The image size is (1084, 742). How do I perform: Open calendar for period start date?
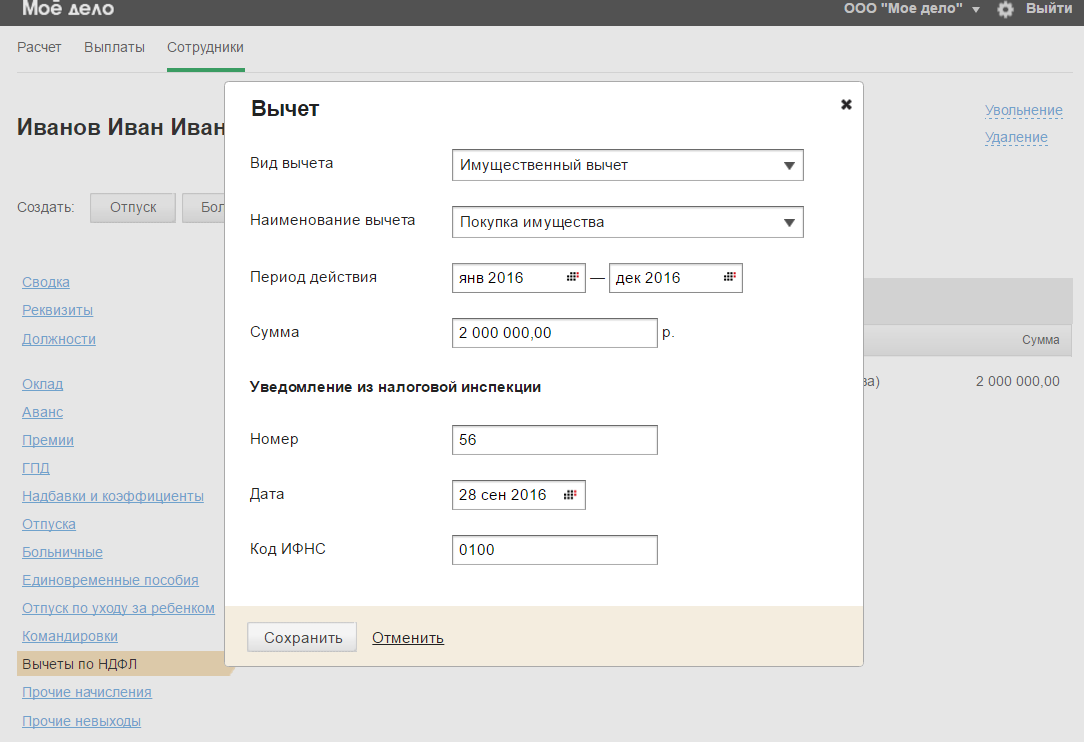point(574,278)
